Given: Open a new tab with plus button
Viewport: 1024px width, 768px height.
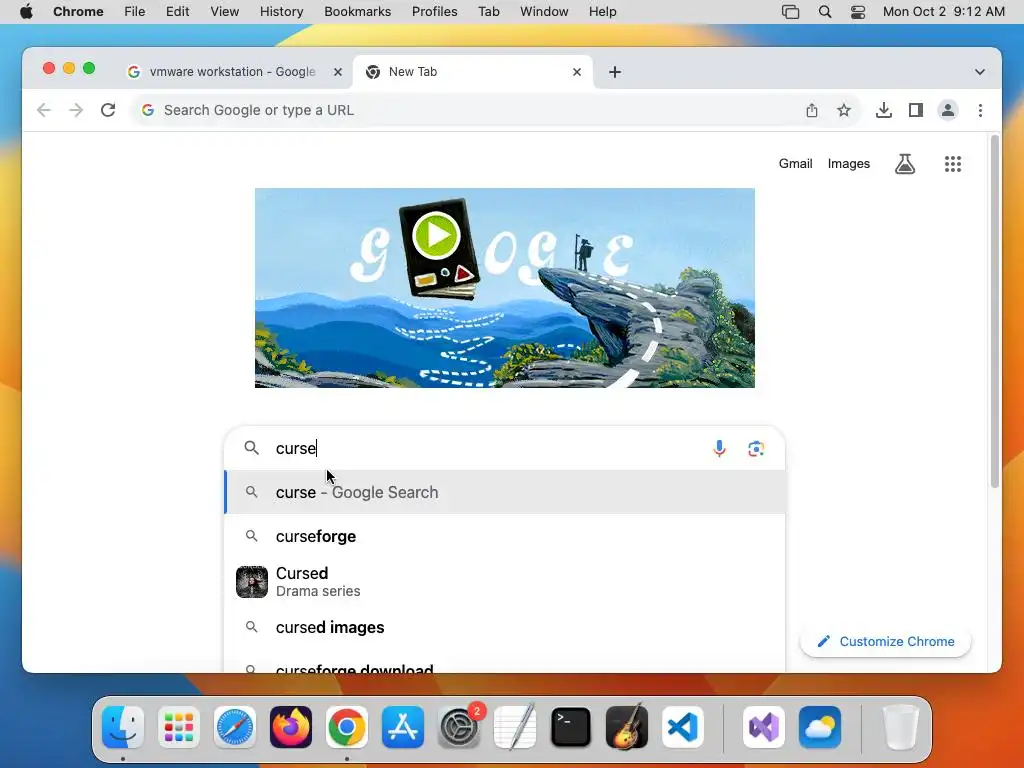Looking at the screenshot, I should pos(615,72).
